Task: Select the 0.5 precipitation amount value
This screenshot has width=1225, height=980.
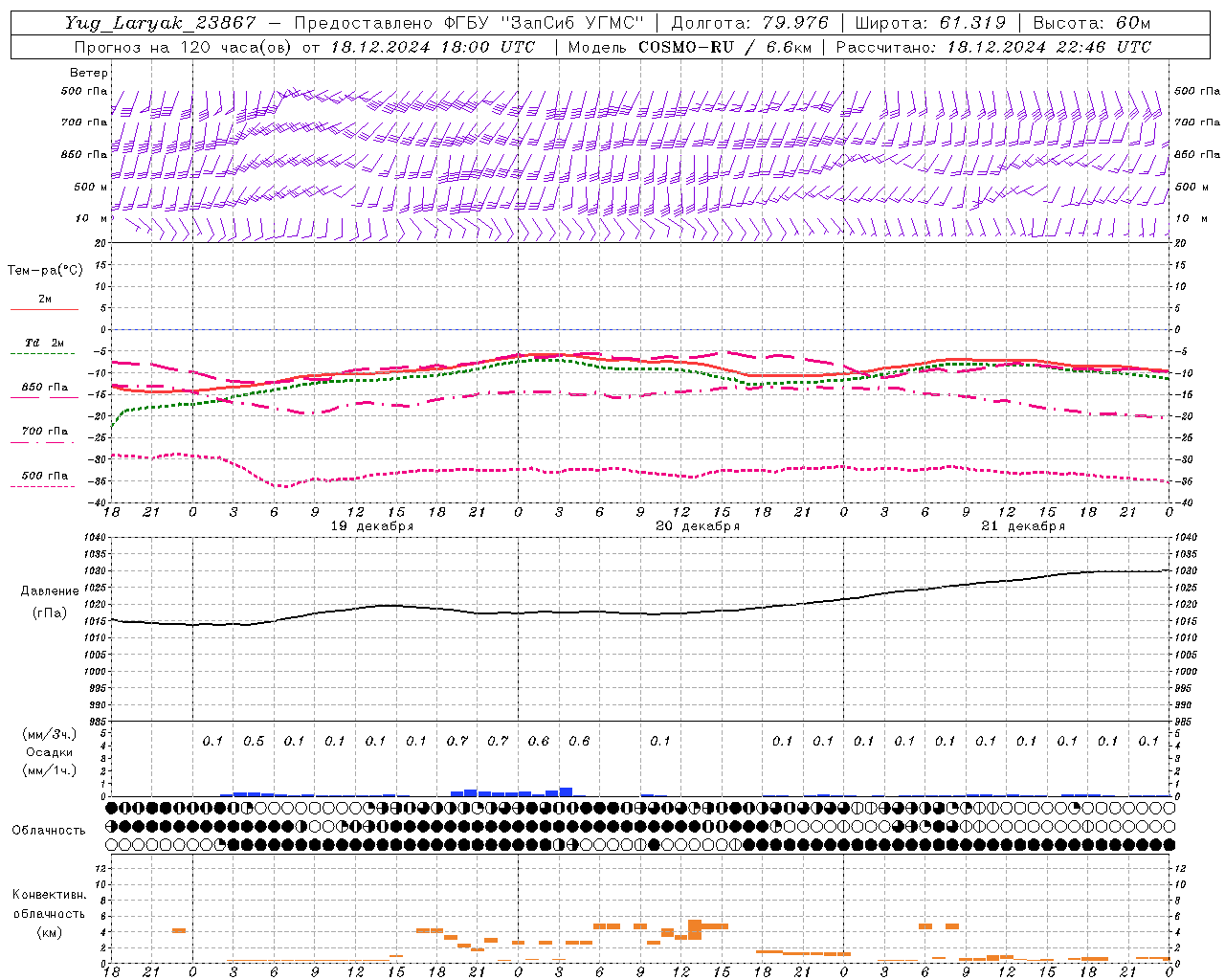Action: coord(254,742)
